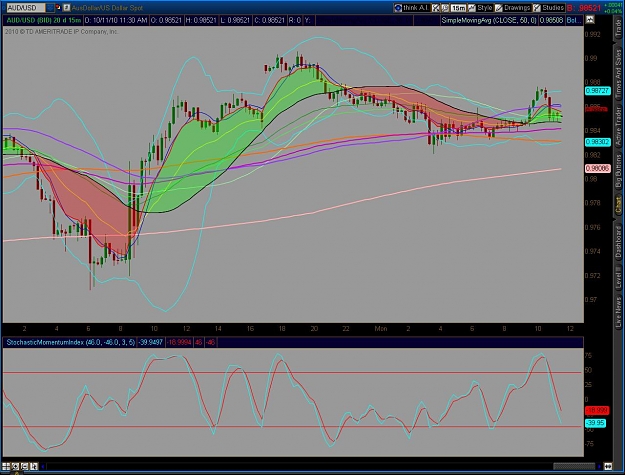The width and height of the screenshot is (625, 475).
Task: Open the Chat side tab
Action: (x=618, y=205)
